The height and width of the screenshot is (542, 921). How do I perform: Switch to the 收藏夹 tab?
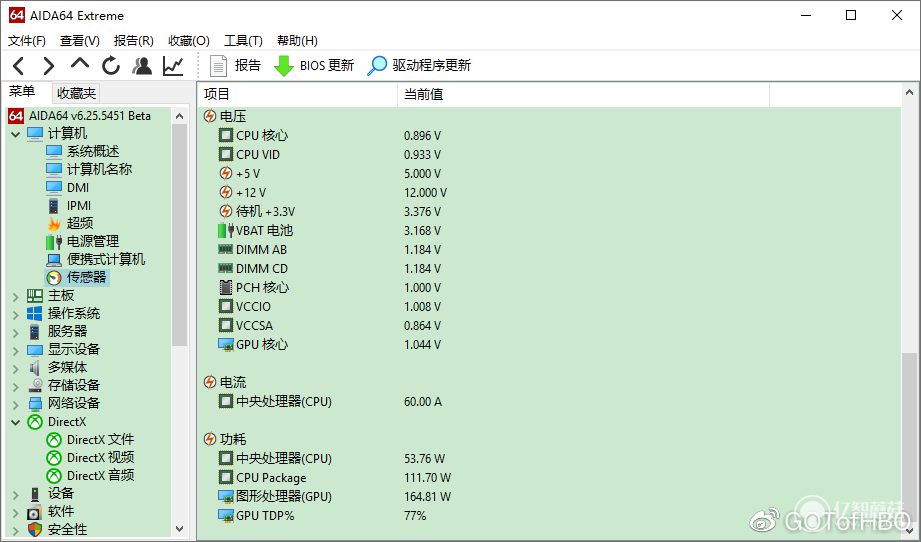point(76,93)
